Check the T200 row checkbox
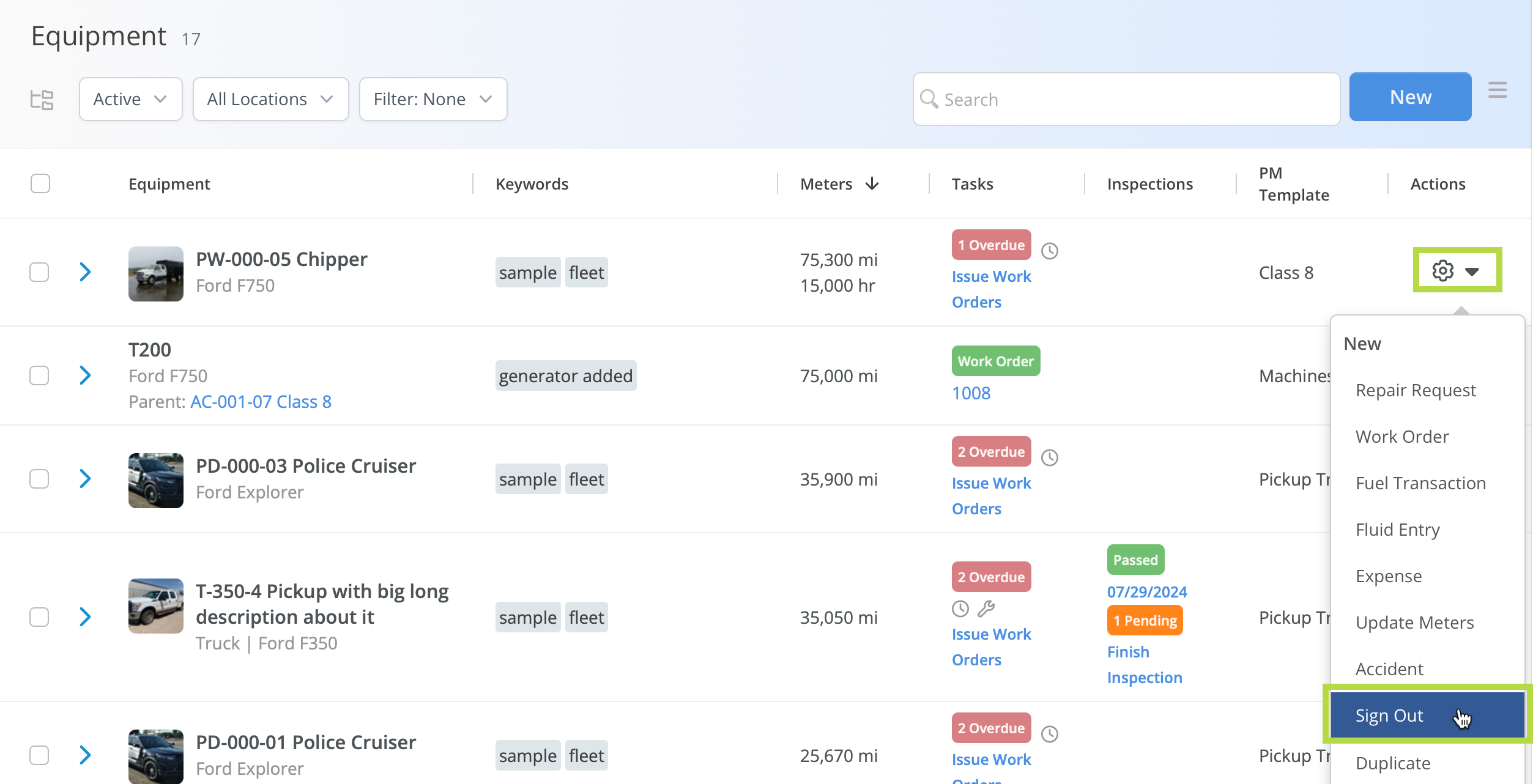 40,375
